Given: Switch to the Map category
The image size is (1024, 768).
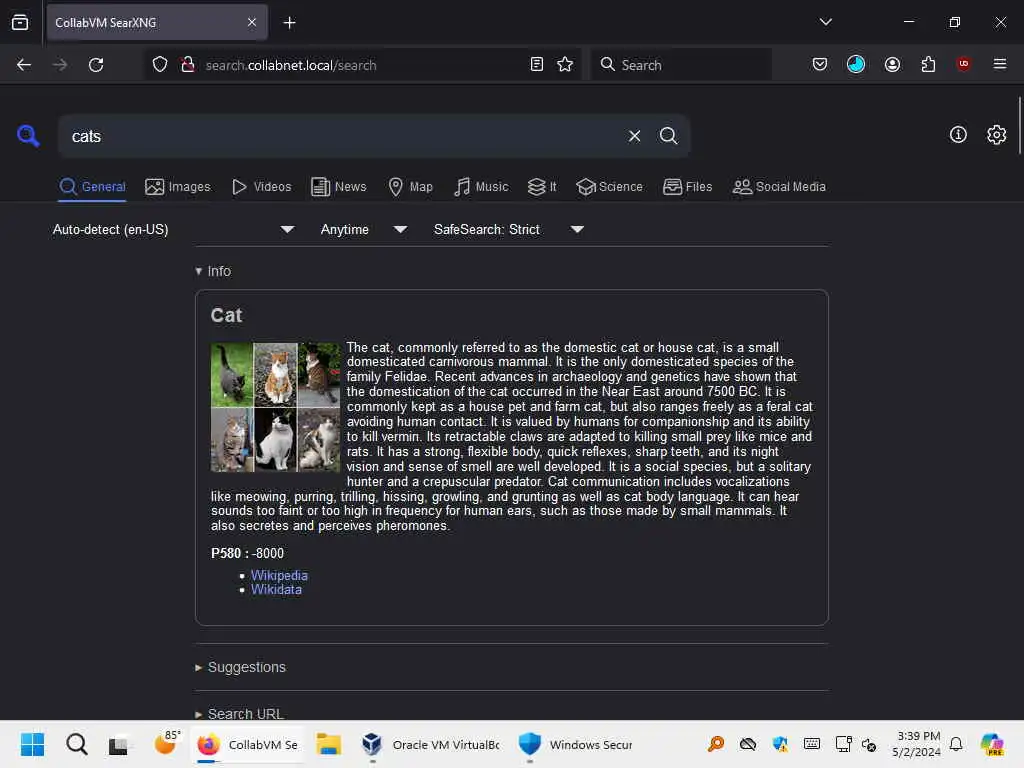Looking at the screenshot, I should (x=410, y=187).
